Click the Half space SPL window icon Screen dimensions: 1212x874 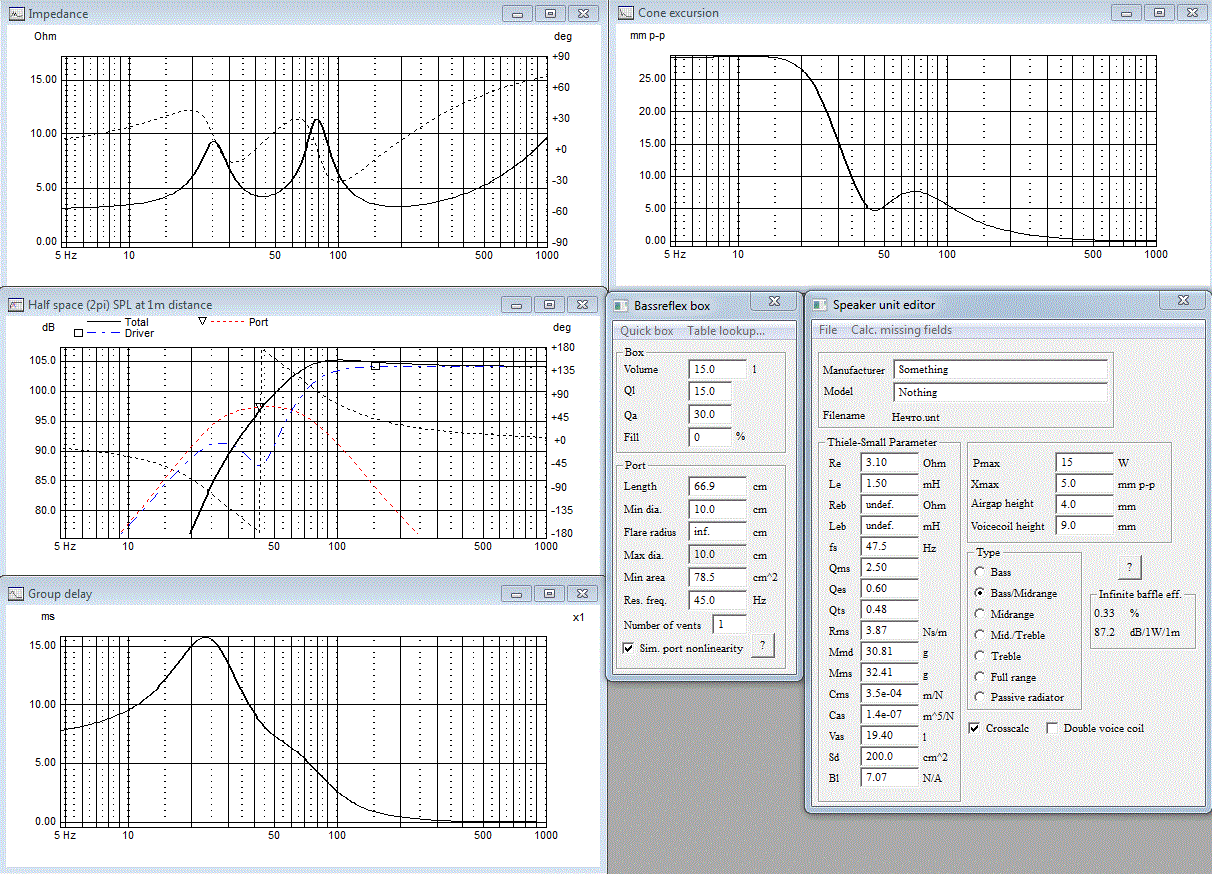(17, 305)
